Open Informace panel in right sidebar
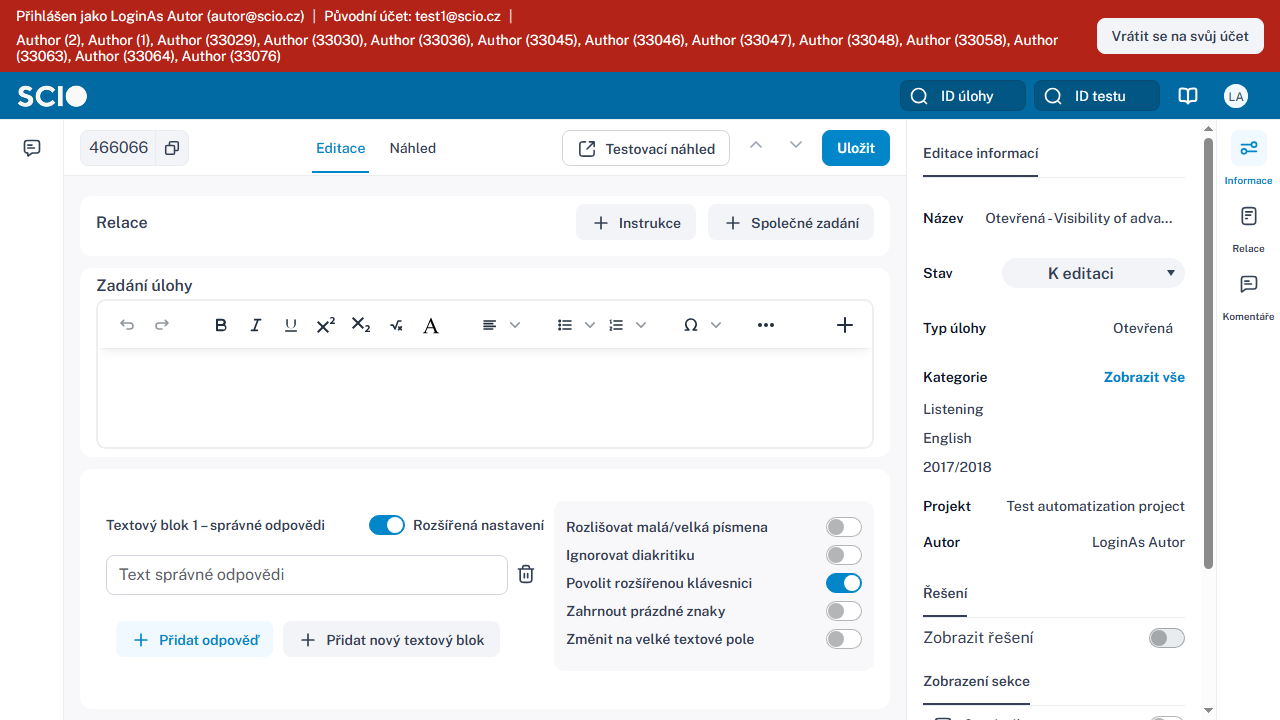1280x720 pixels. pos(1248,158)
